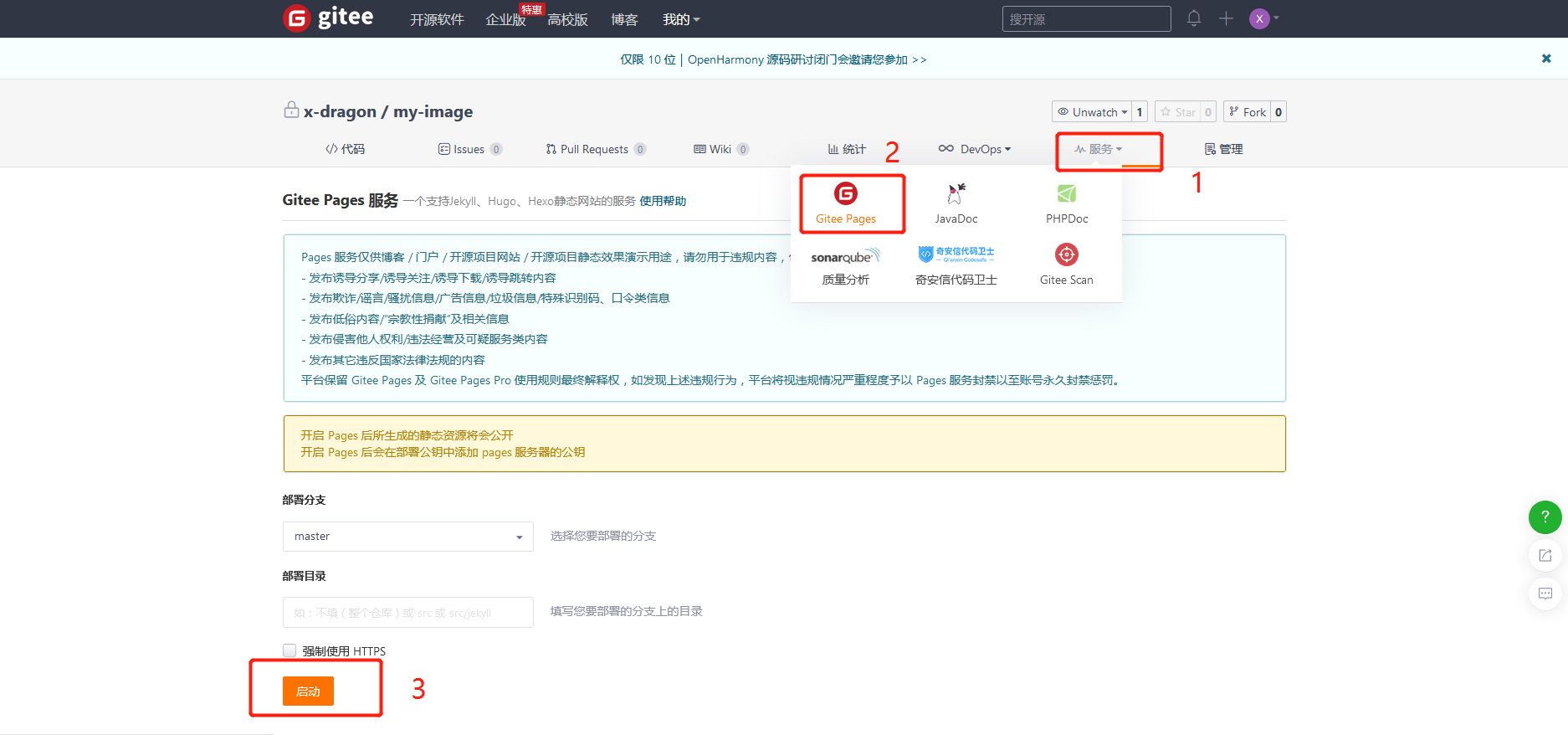Open 博客 in top navigation
The height and width of the screenshot is (735, 1568).
(x=624, y=19)
